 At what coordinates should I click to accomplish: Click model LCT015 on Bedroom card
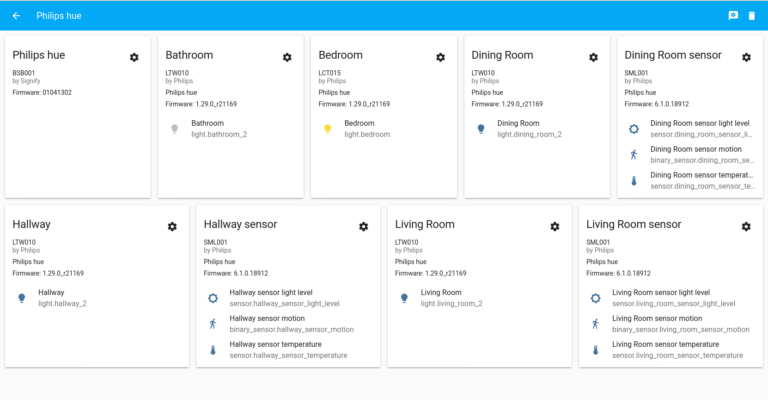[x=330, y=73]
